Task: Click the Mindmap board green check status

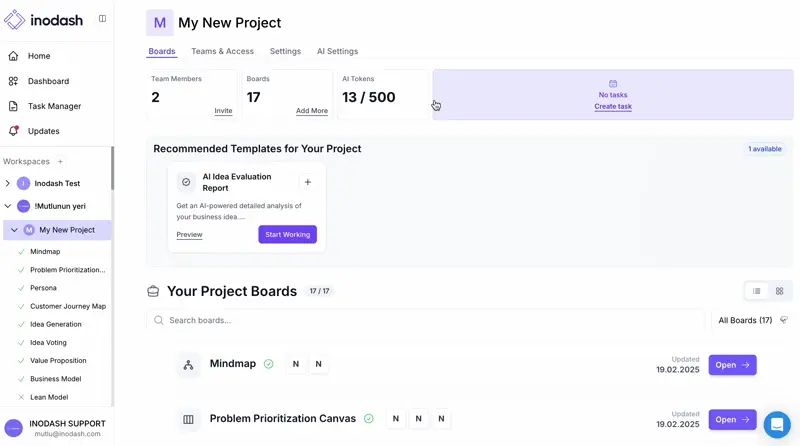Action: pyautogui.click(x=269, y=364)
